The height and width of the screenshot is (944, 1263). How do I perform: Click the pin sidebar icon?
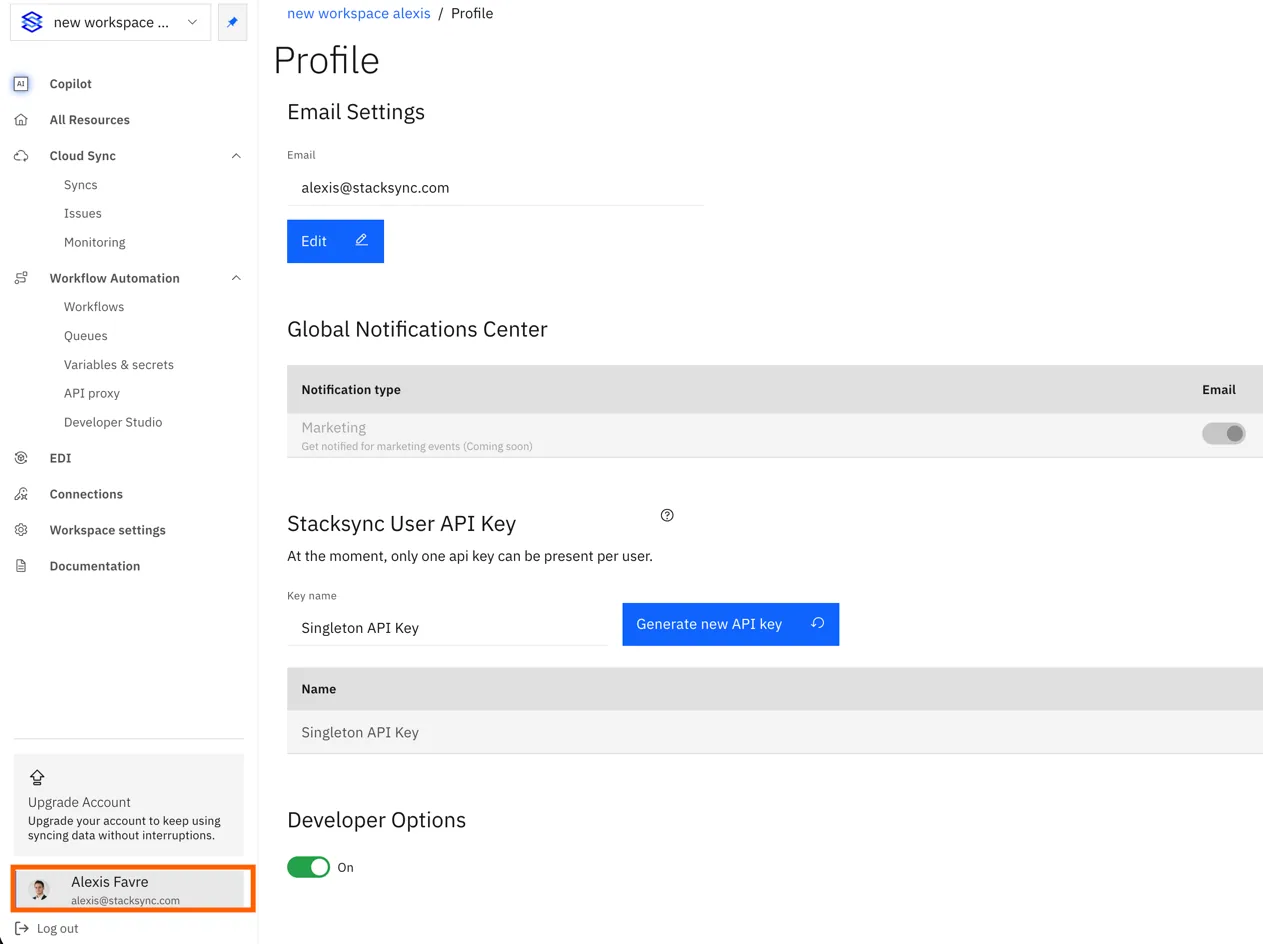232,22
